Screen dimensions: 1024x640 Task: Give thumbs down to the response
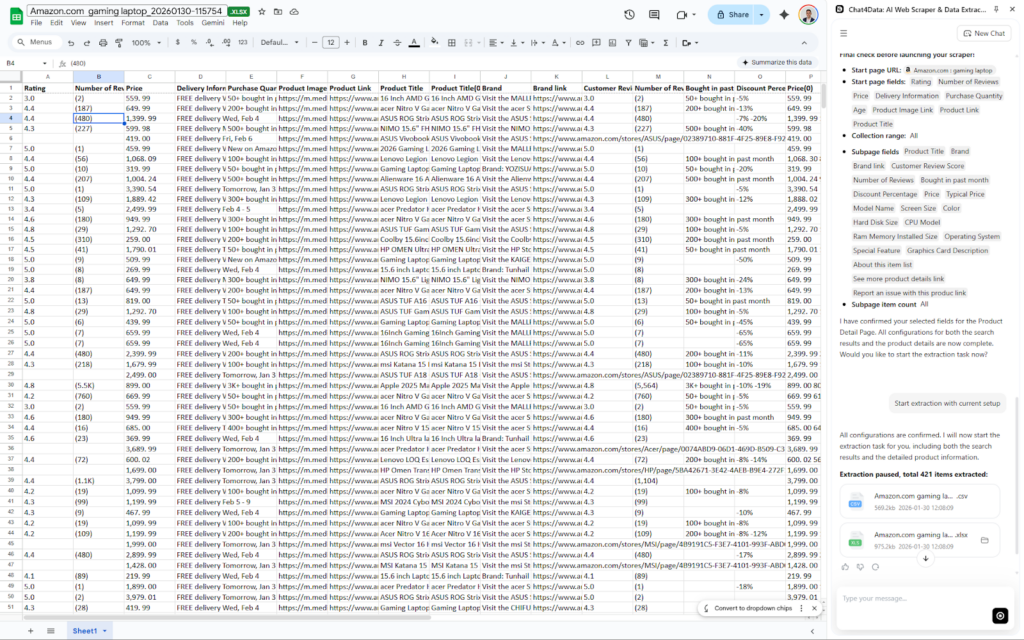click(x=860, y=567)
